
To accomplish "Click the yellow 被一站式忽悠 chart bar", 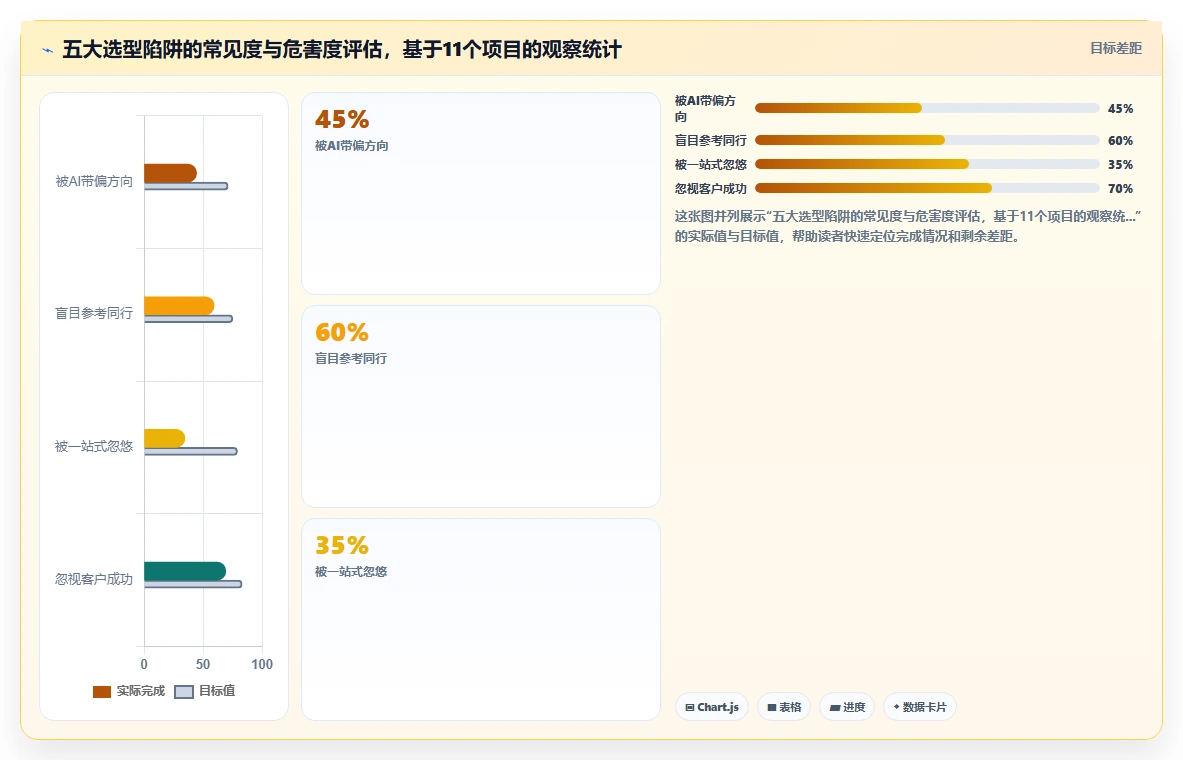I will tap(164, 438).
